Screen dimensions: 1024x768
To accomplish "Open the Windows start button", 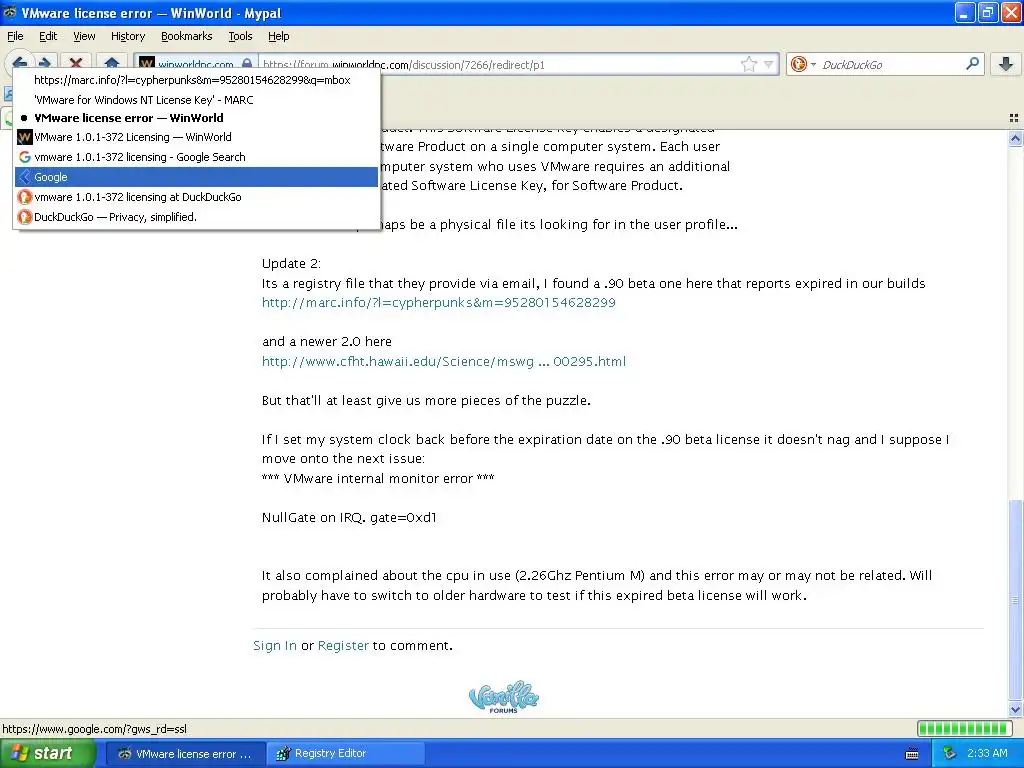I will click(48, 754).
